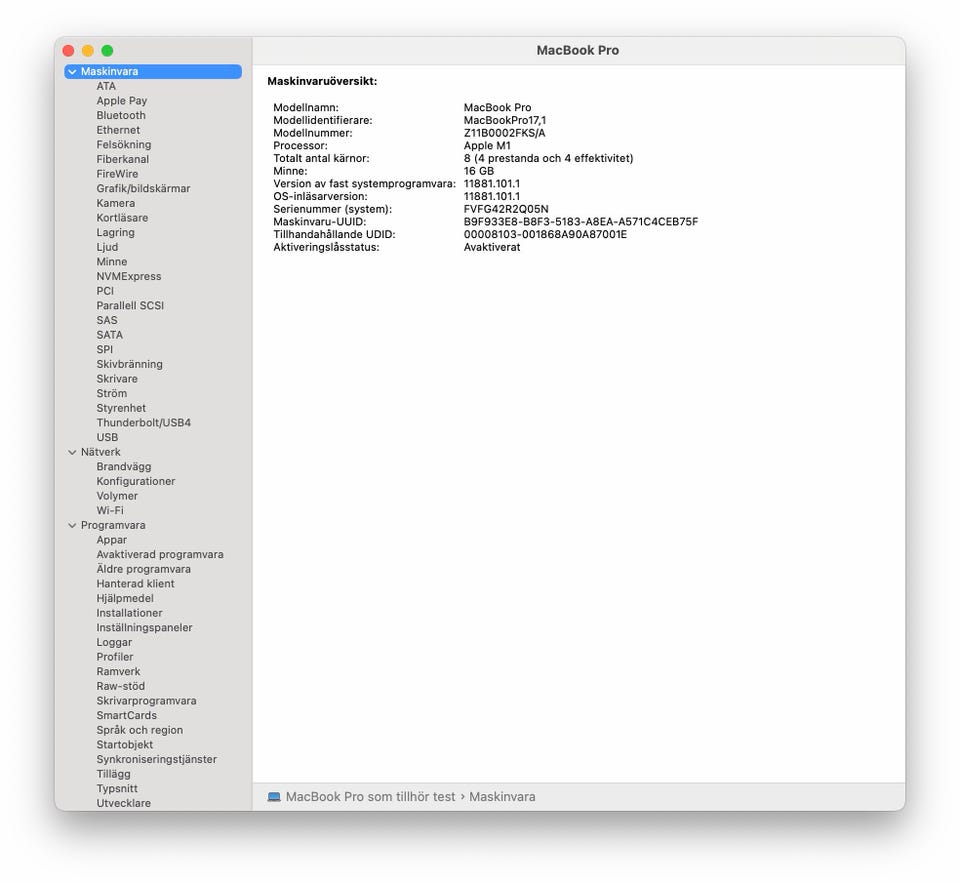
Task: Click the UDID value 00008103-001868A90A87001E
Action: coord(545,235)
